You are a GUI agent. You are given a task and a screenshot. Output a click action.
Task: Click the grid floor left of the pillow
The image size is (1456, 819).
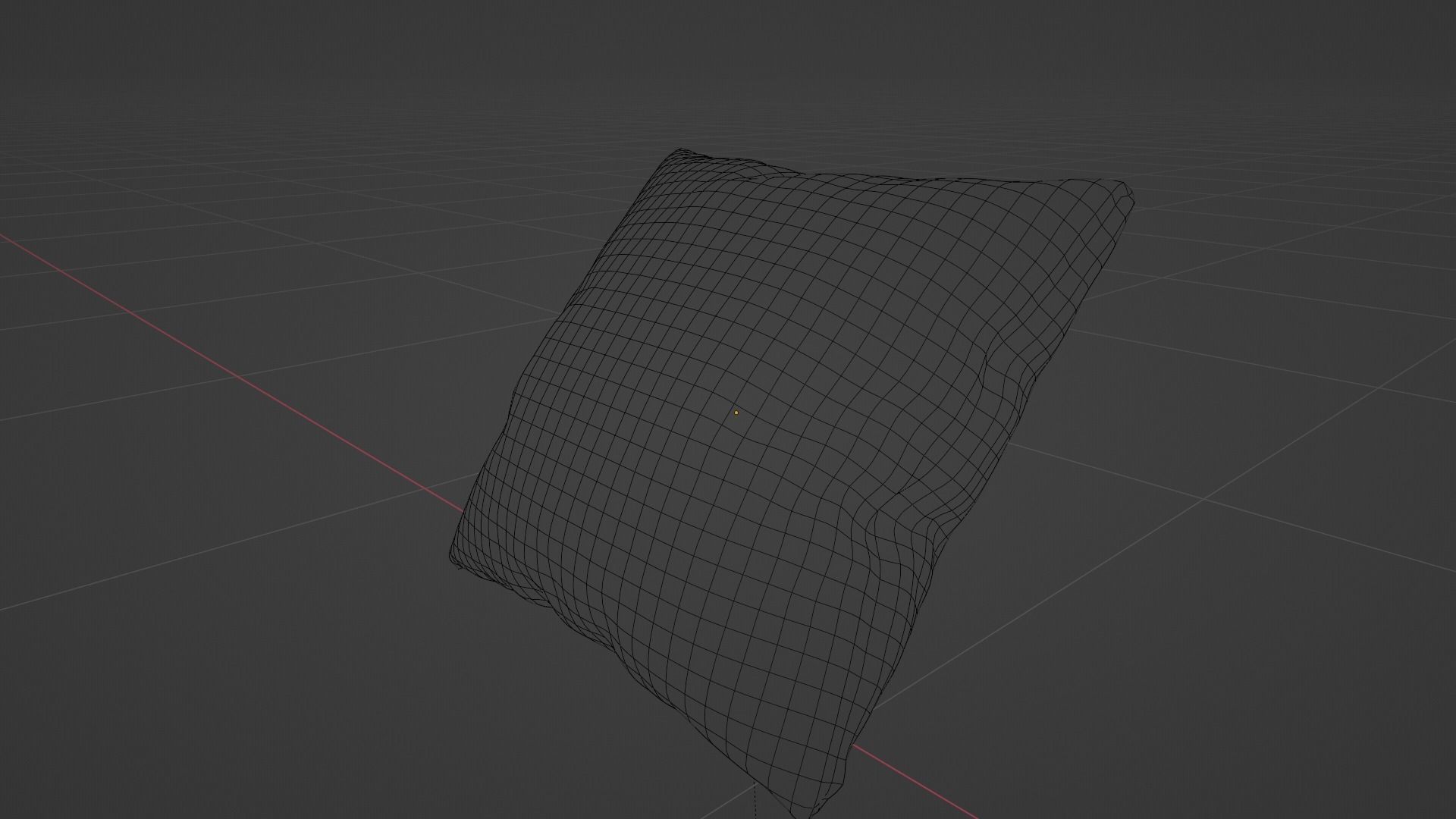click(x=265, y=493)
